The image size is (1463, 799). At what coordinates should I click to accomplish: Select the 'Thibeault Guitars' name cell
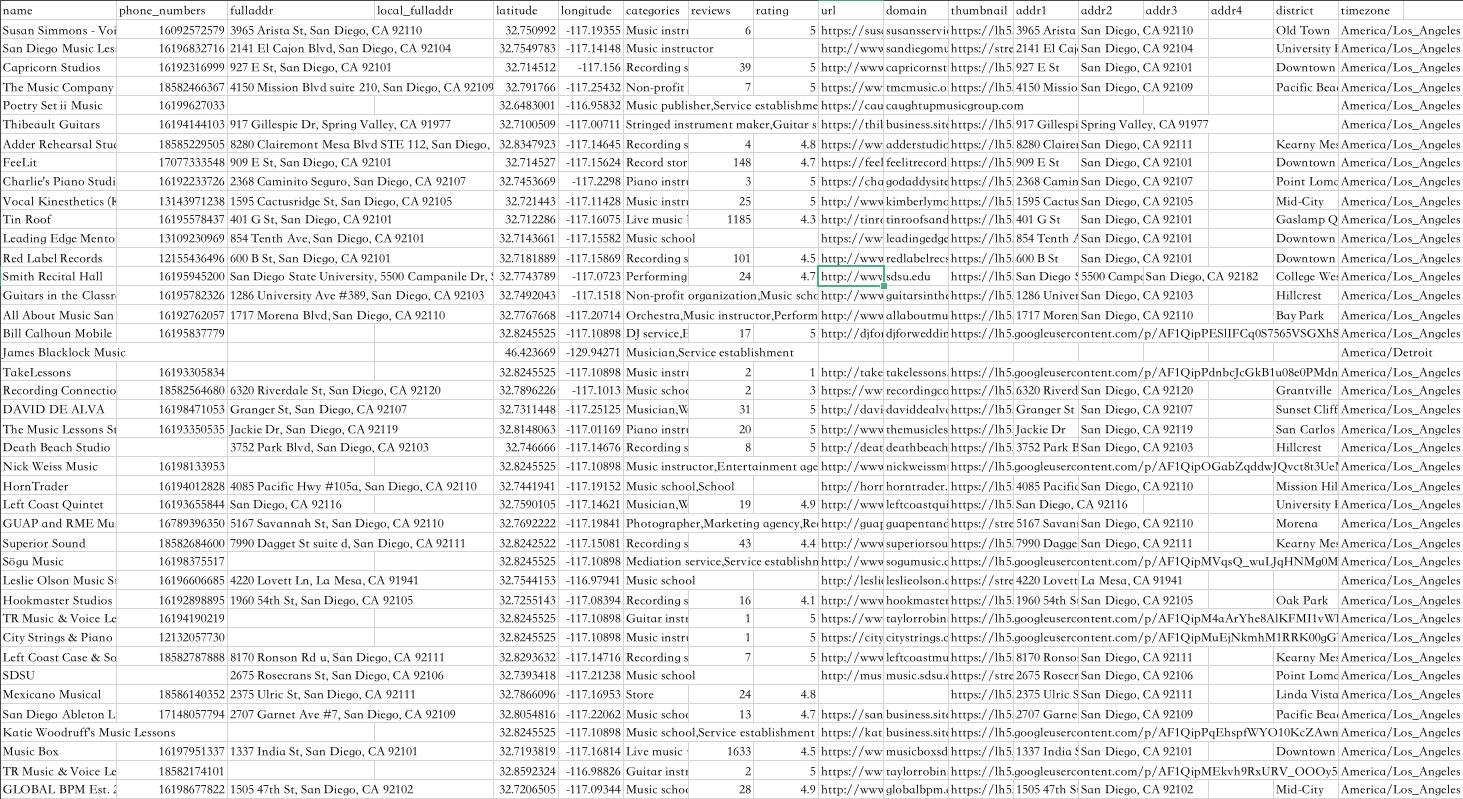(x=58, y=124)
